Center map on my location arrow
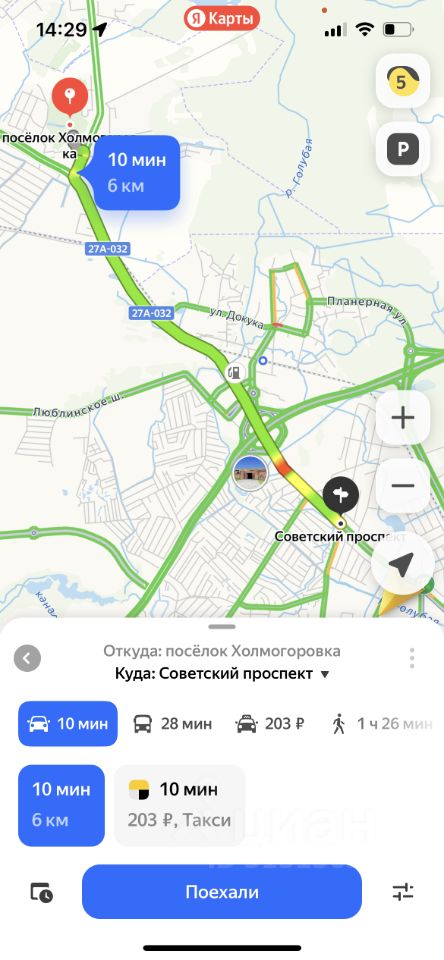 pos(401,566)
